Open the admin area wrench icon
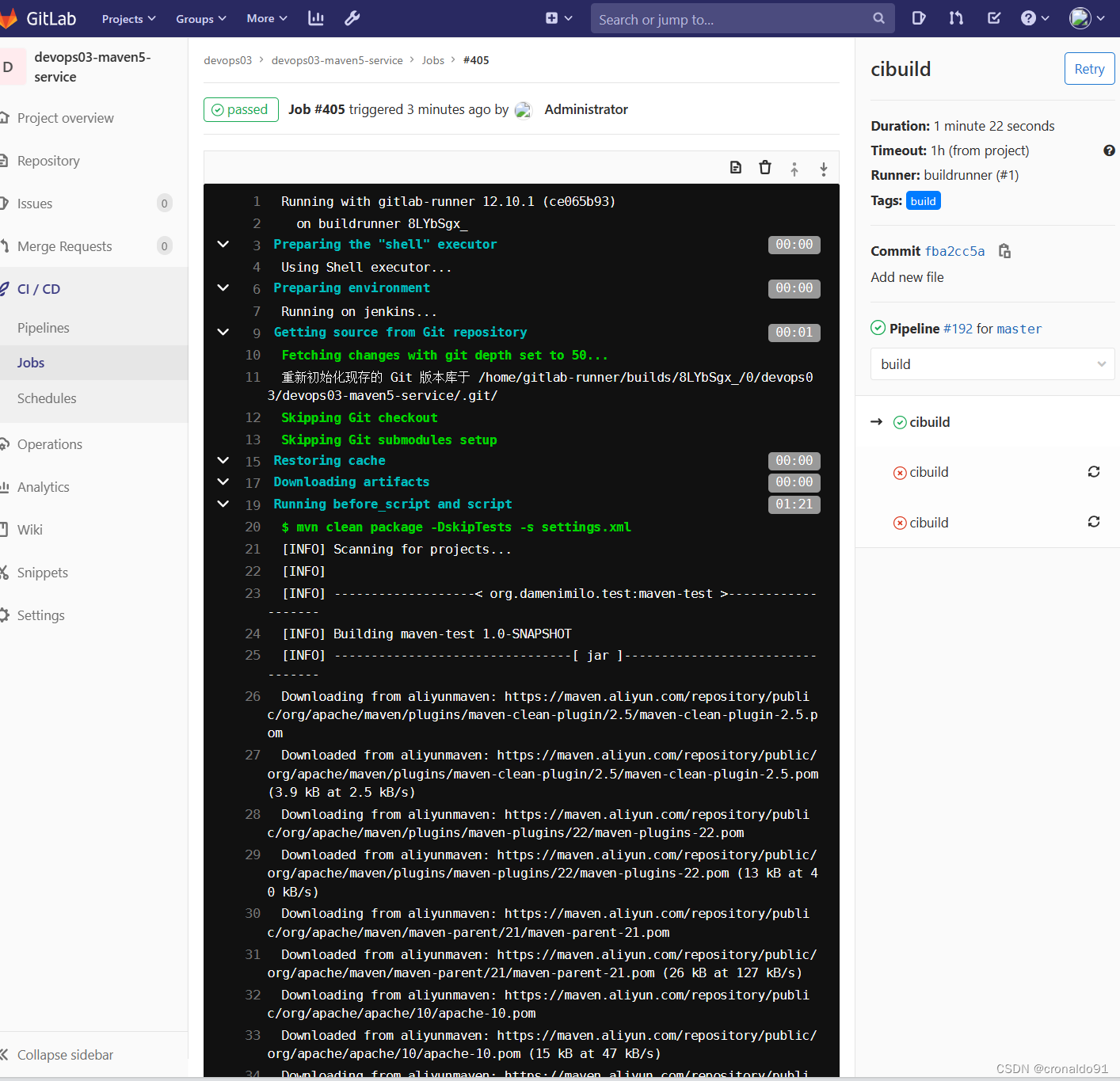The height and width of the screenshot is (1081, 1120). (352, 18)
